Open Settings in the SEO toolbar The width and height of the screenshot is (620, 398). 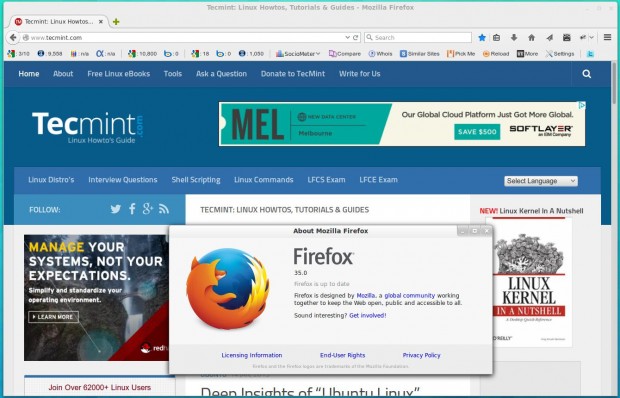[560, 54]
